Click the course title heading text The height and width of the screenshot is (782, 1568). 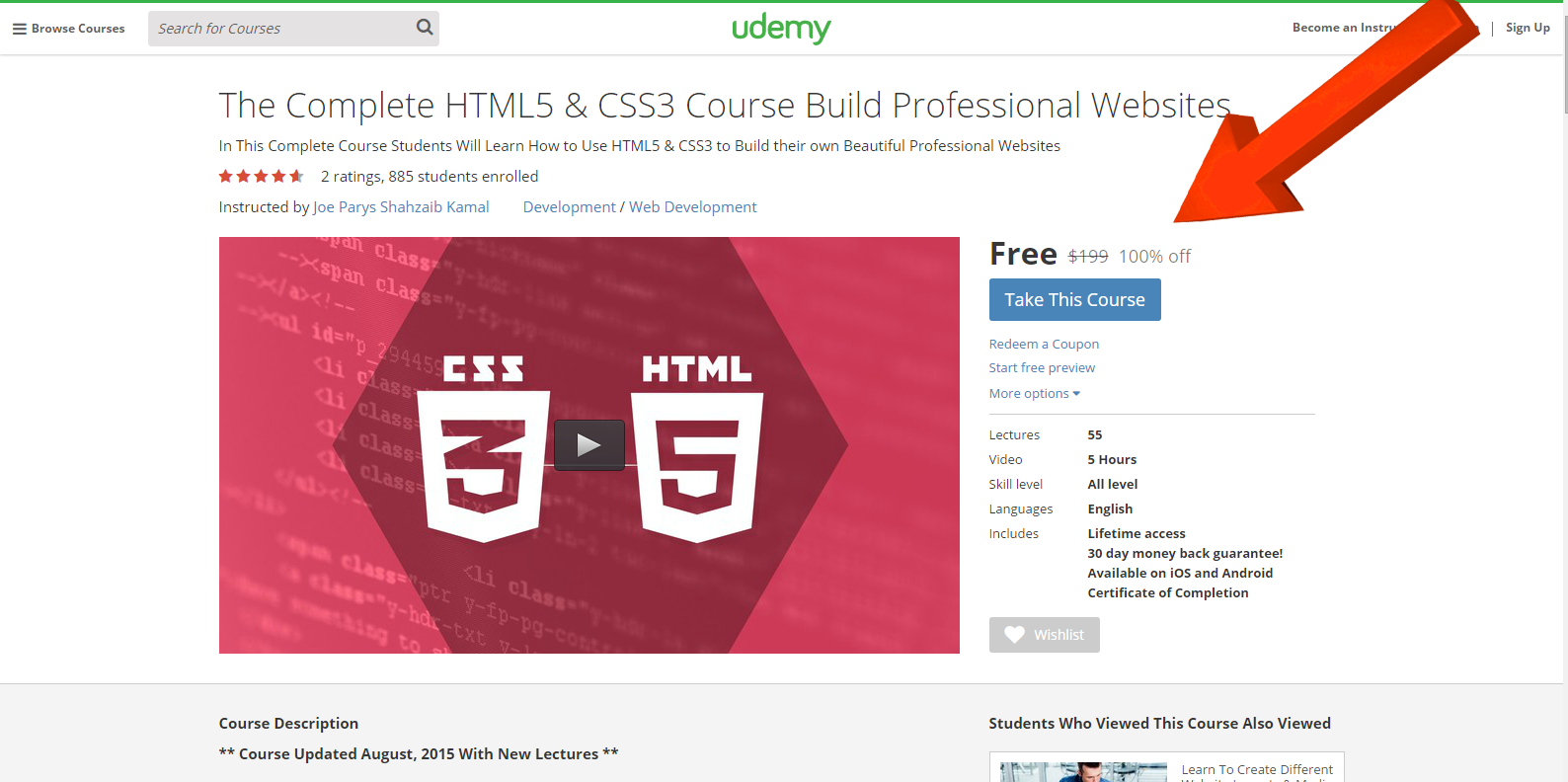click(725, 106)
